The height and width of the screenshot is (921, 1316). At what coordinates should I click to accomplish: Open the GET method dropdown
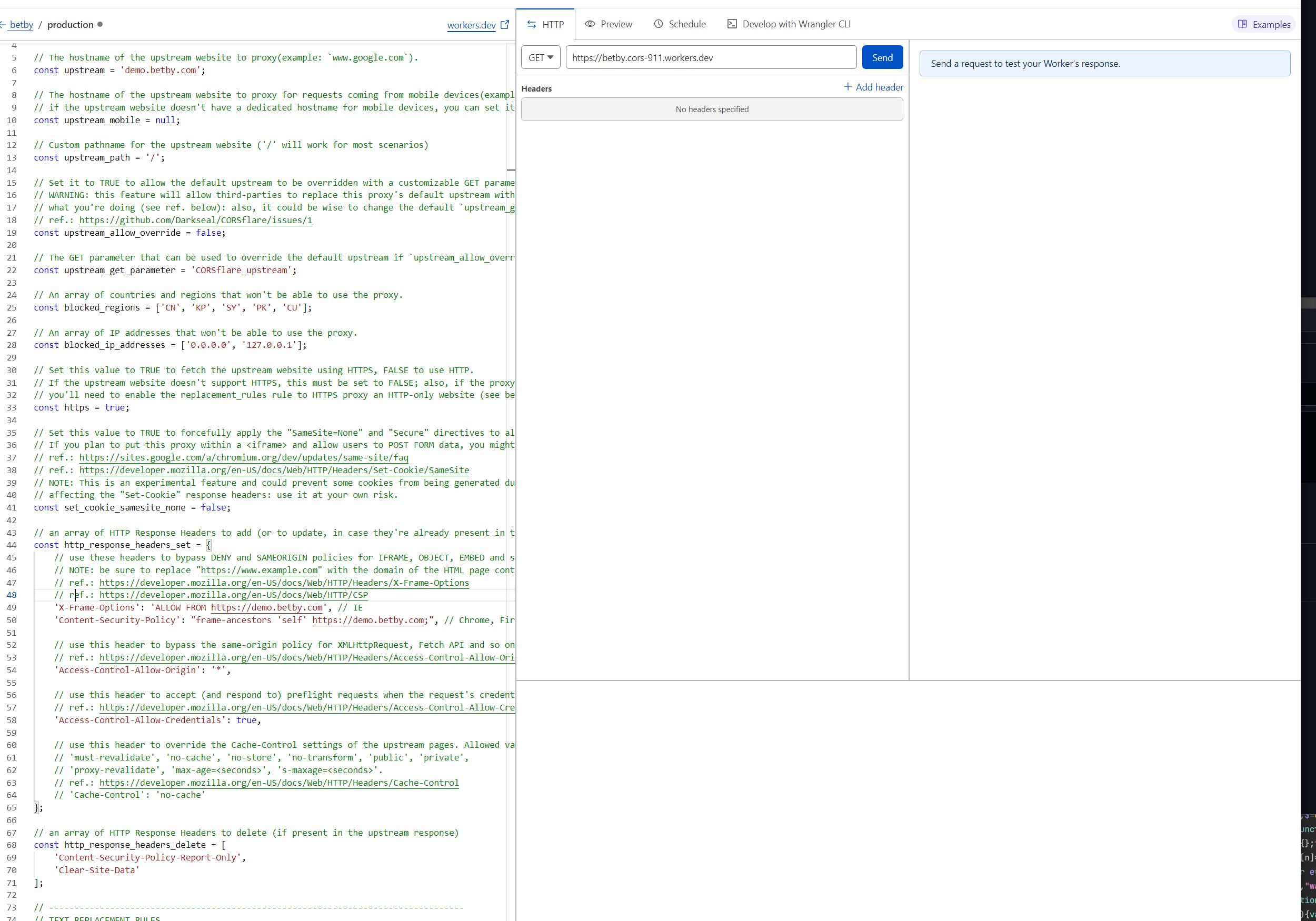coord(541,57)
